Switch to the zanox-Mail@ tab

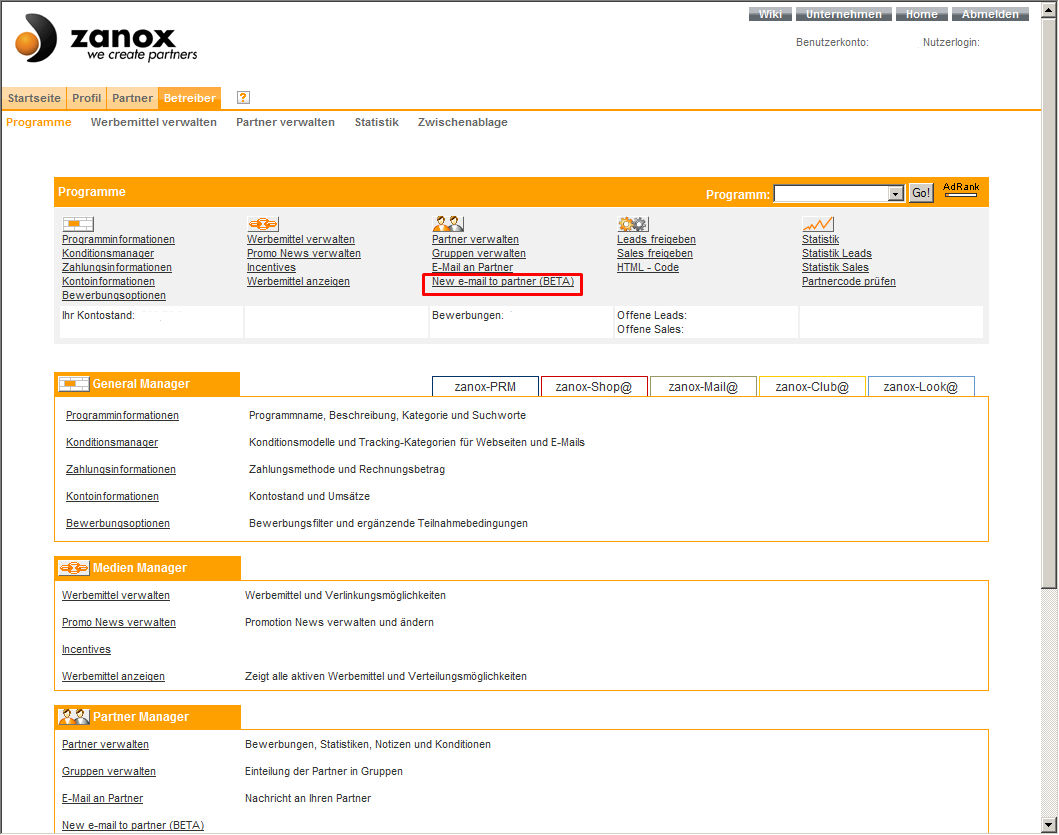point(703,386)
